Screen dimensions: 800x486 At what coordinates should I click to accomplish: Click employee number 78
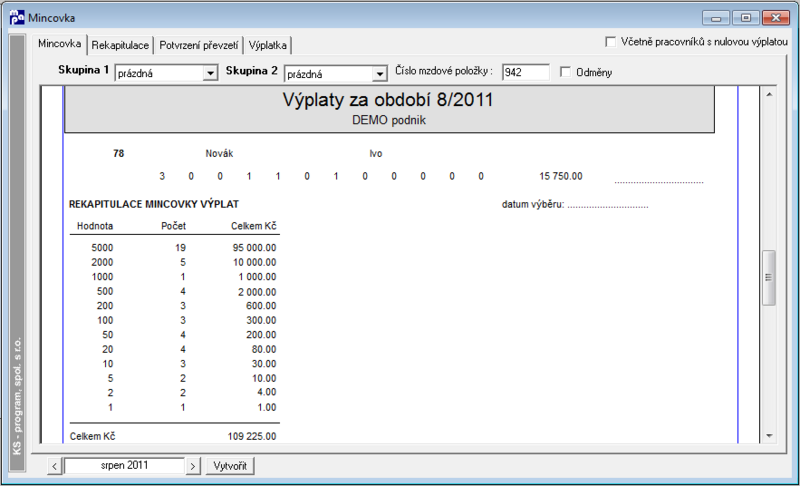click(118, 154)
